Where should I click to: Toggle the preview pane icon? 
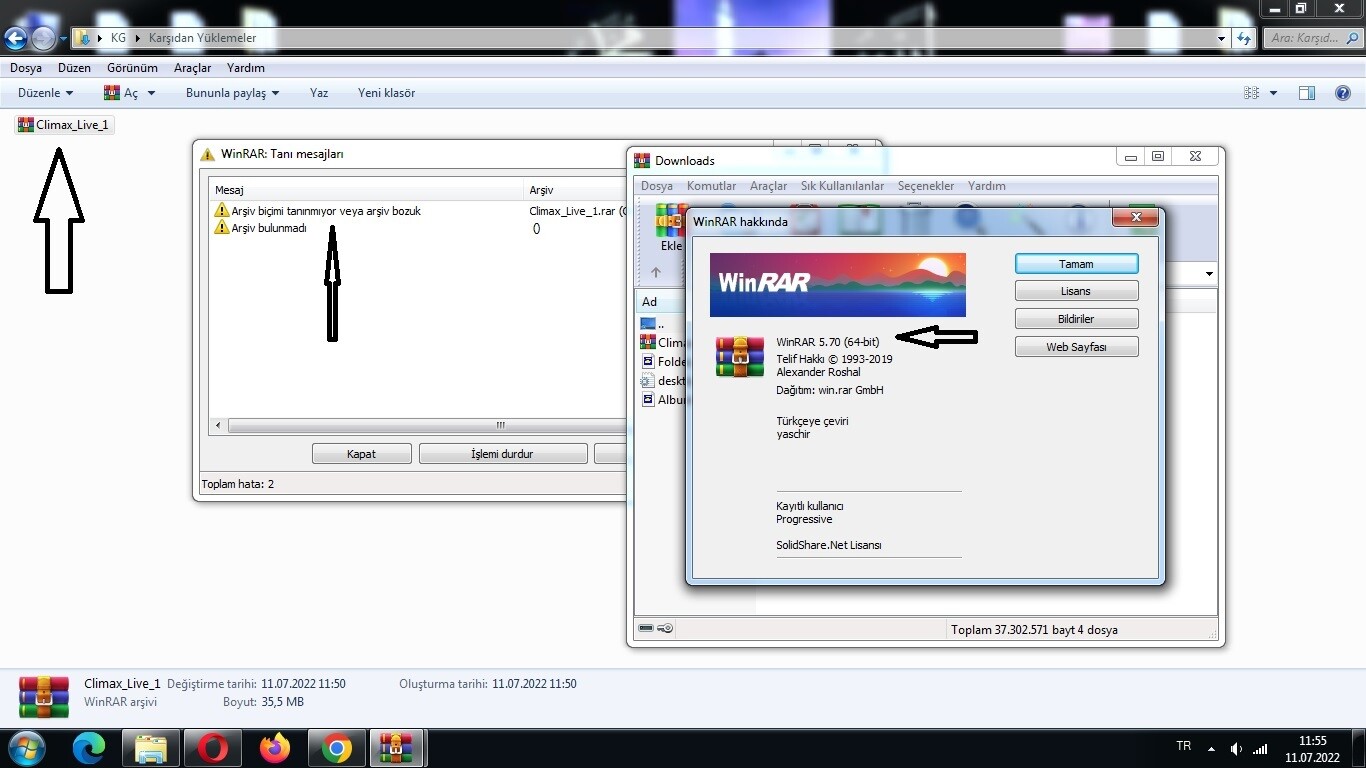(x=1307, y=93)
